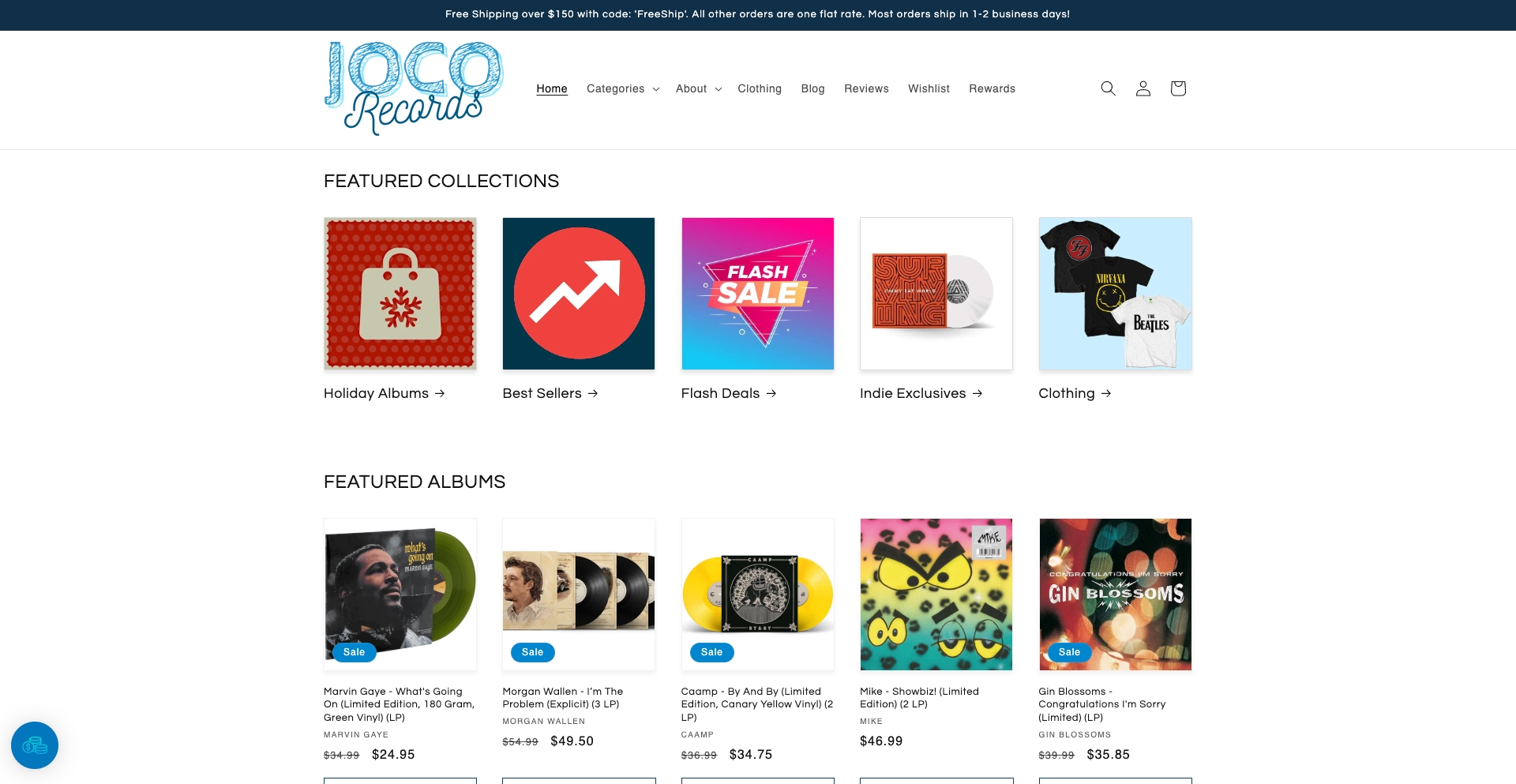Image resolution: width=1516 pixels, height=784 pixels.
Task: Open the search icon
Action: click(1108, 88)
